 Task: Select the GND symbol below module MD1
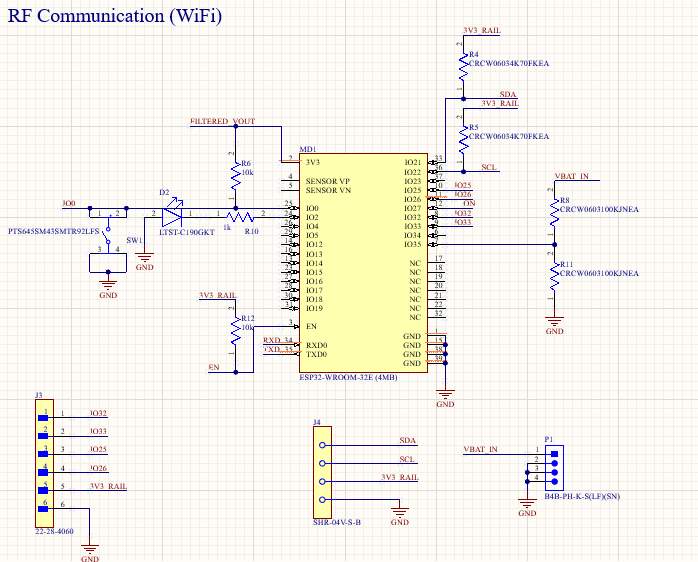click(x=445, y=396)
